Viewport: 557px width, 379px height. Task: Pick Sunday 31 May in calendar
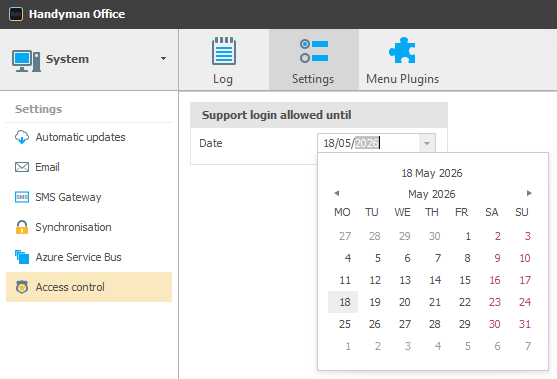coord(525,324)
